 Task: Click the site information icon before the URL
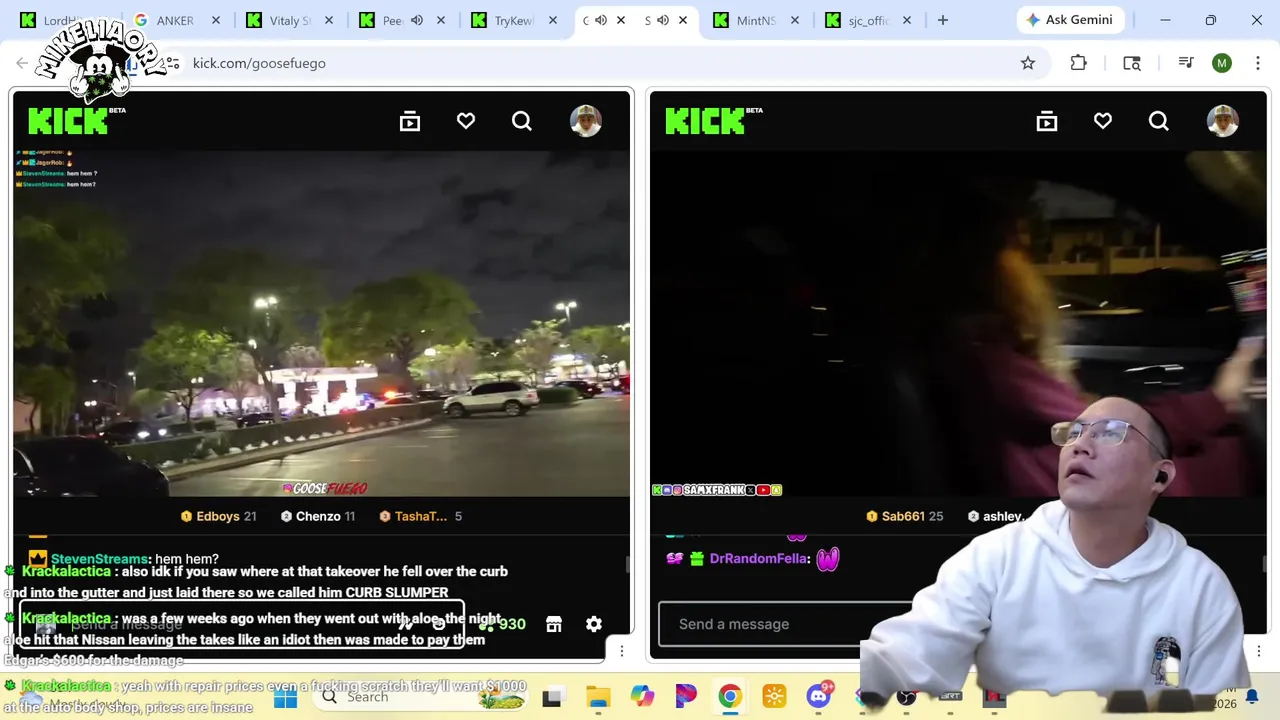[172, 63]
